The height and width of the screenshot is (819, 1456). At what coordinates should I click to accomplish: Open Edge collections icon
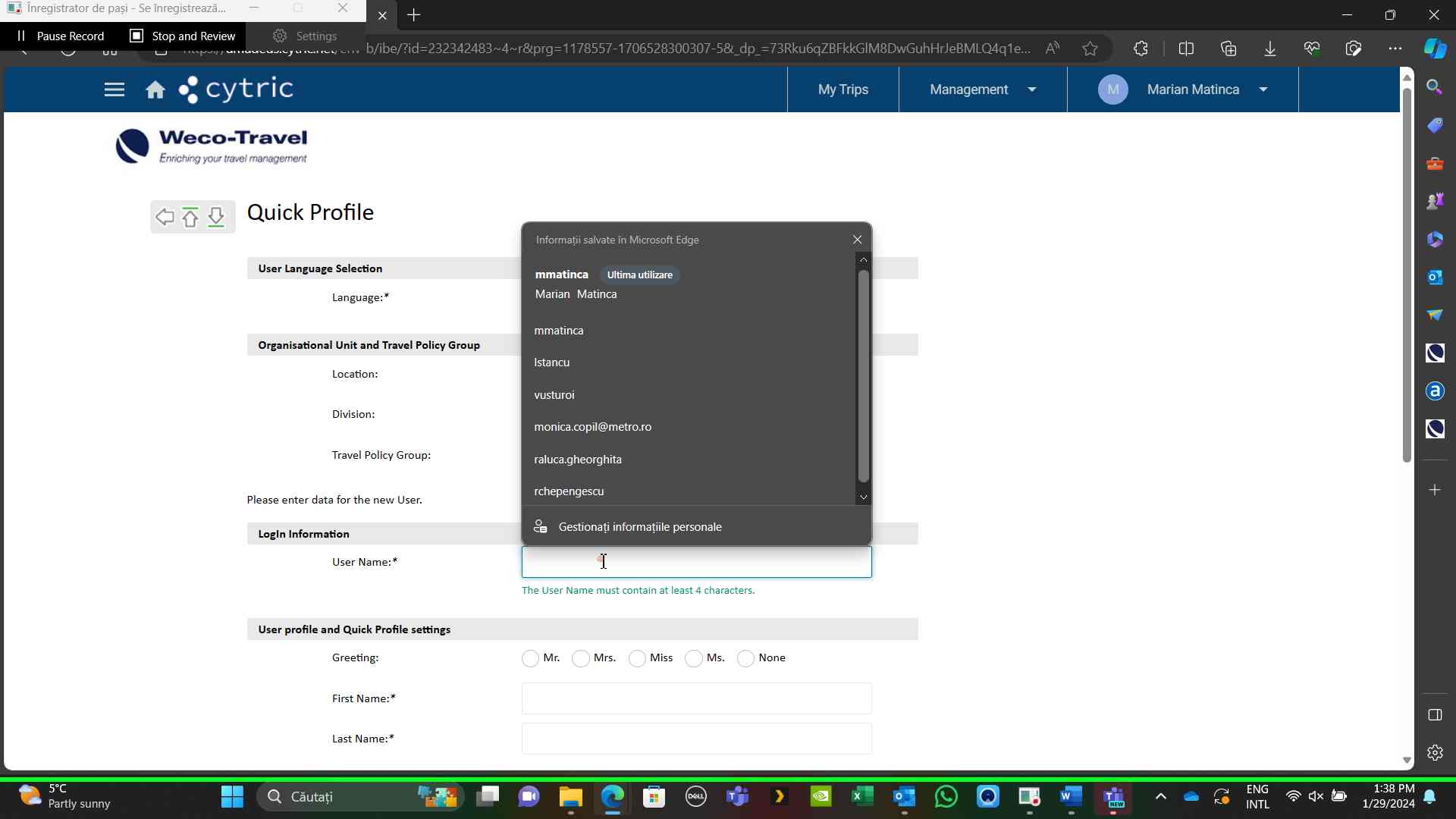[x=1228, y=49]
